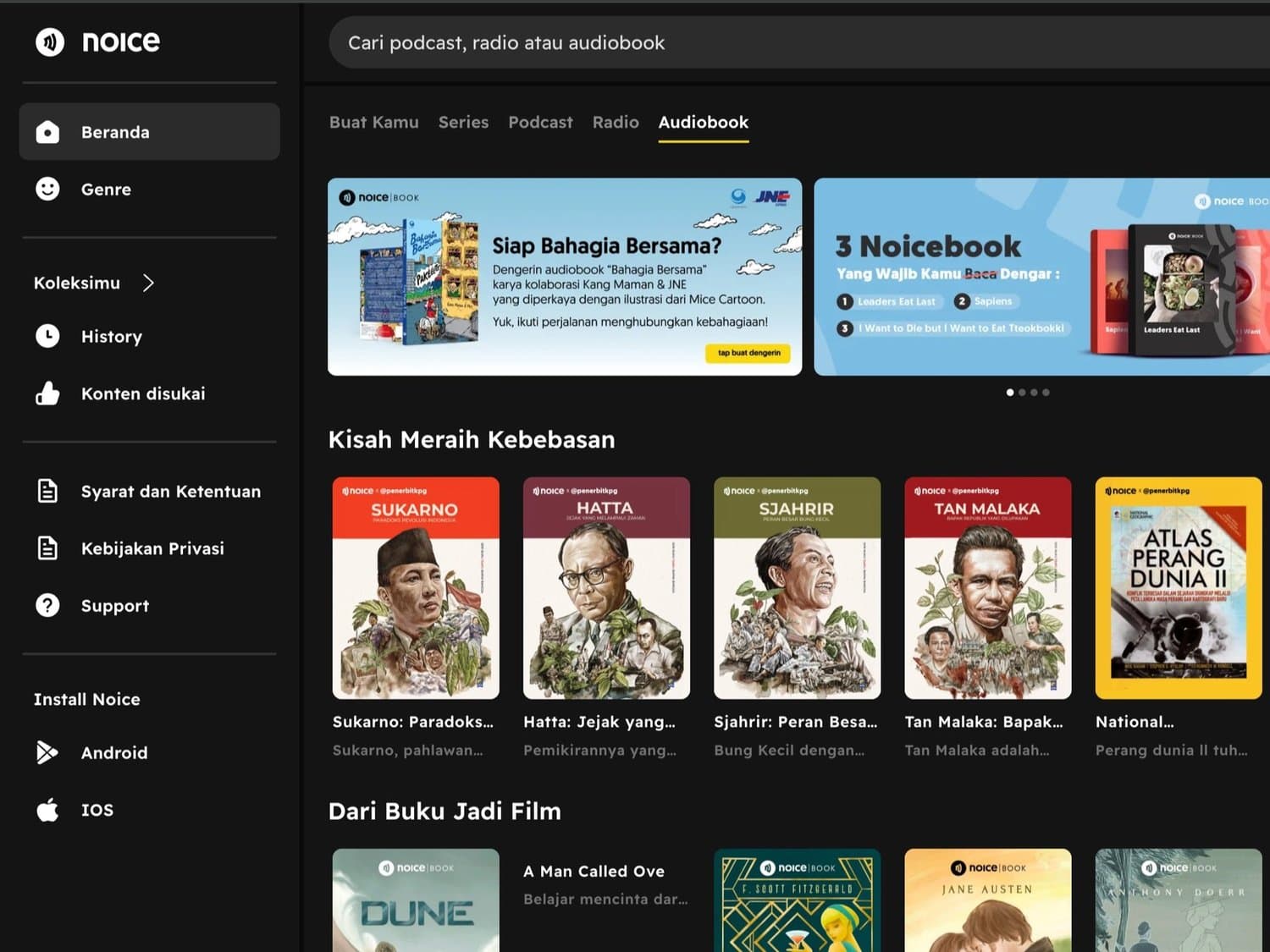Click title 'National...'
1270x952 pixels.
[x=1135, y=722]
